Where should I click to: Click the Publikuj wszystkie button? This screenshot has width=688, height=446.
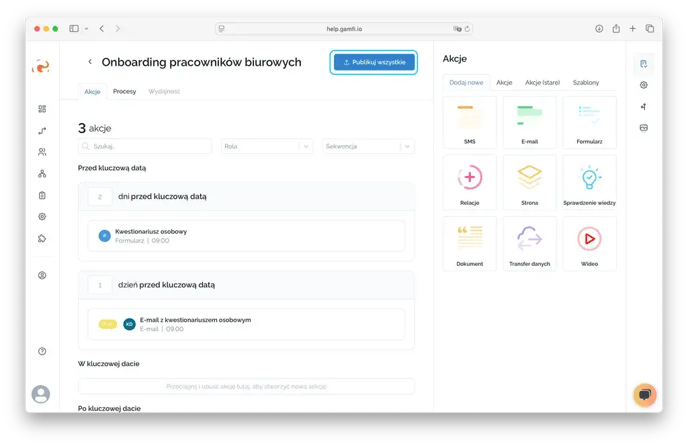pos(373,62)
